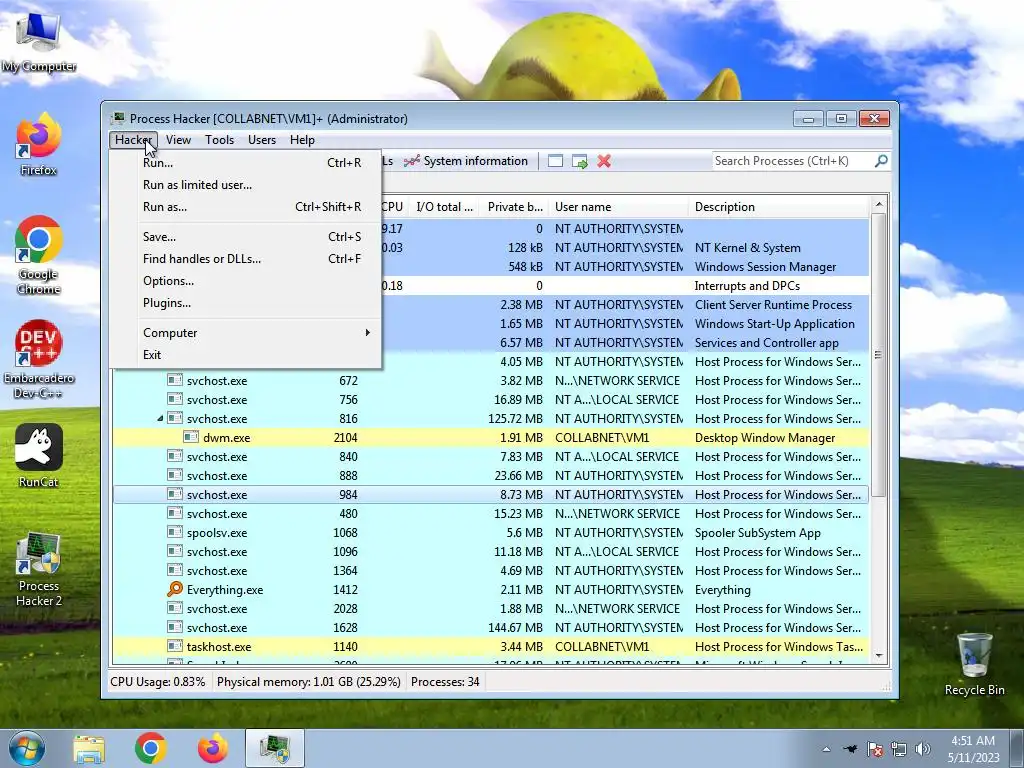Click the Search Processes input field
This screenshot has height=768, width=1024.
tap(792, 161)
